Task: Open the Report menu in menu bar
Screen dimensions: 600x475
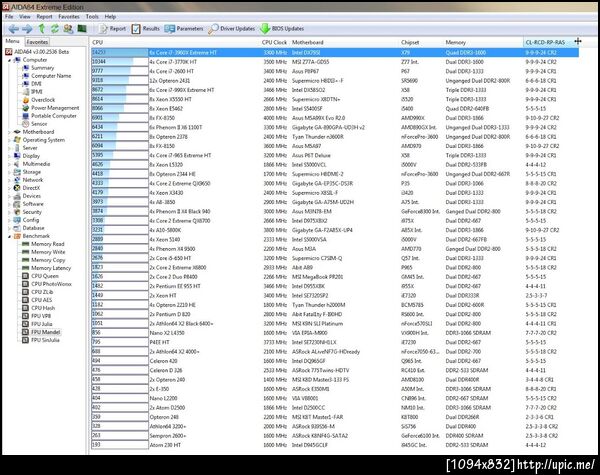Action: pyautogui.click(x=44, y=17)
